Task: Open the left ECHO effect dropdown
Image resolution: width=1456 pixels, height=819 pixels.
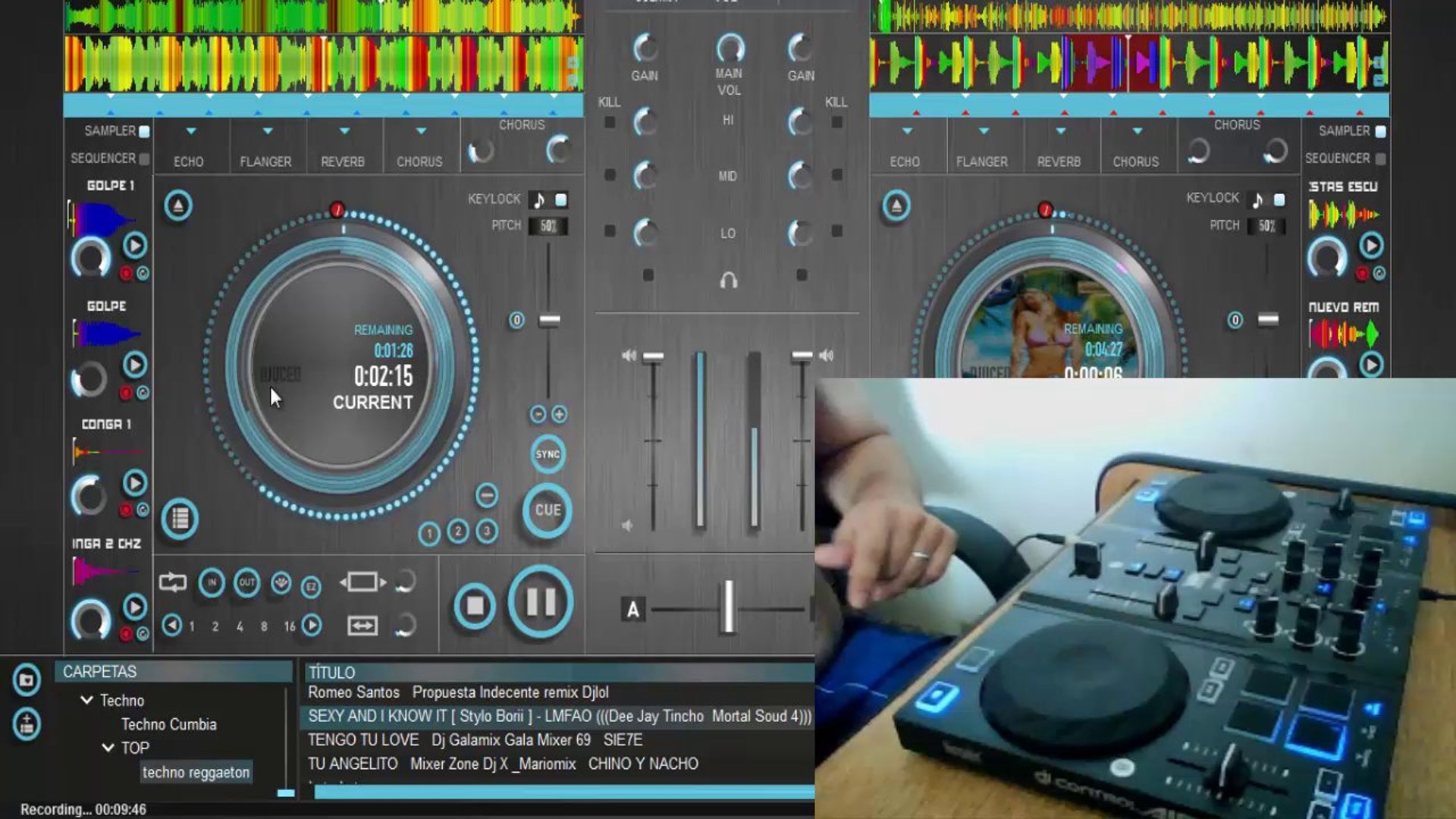Action: click(190, 131)
